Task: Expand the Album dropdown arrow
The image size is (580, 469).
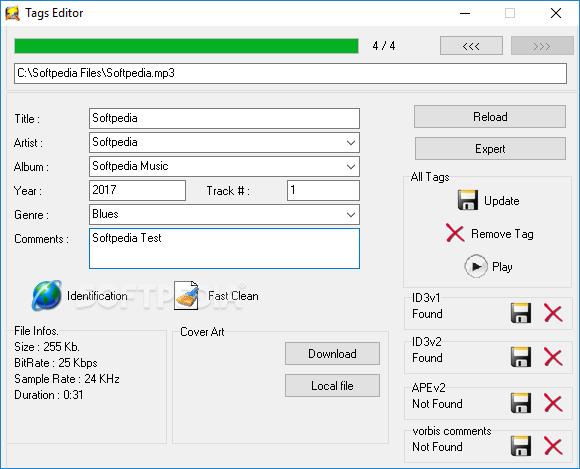Action: (x=351, y=167)
